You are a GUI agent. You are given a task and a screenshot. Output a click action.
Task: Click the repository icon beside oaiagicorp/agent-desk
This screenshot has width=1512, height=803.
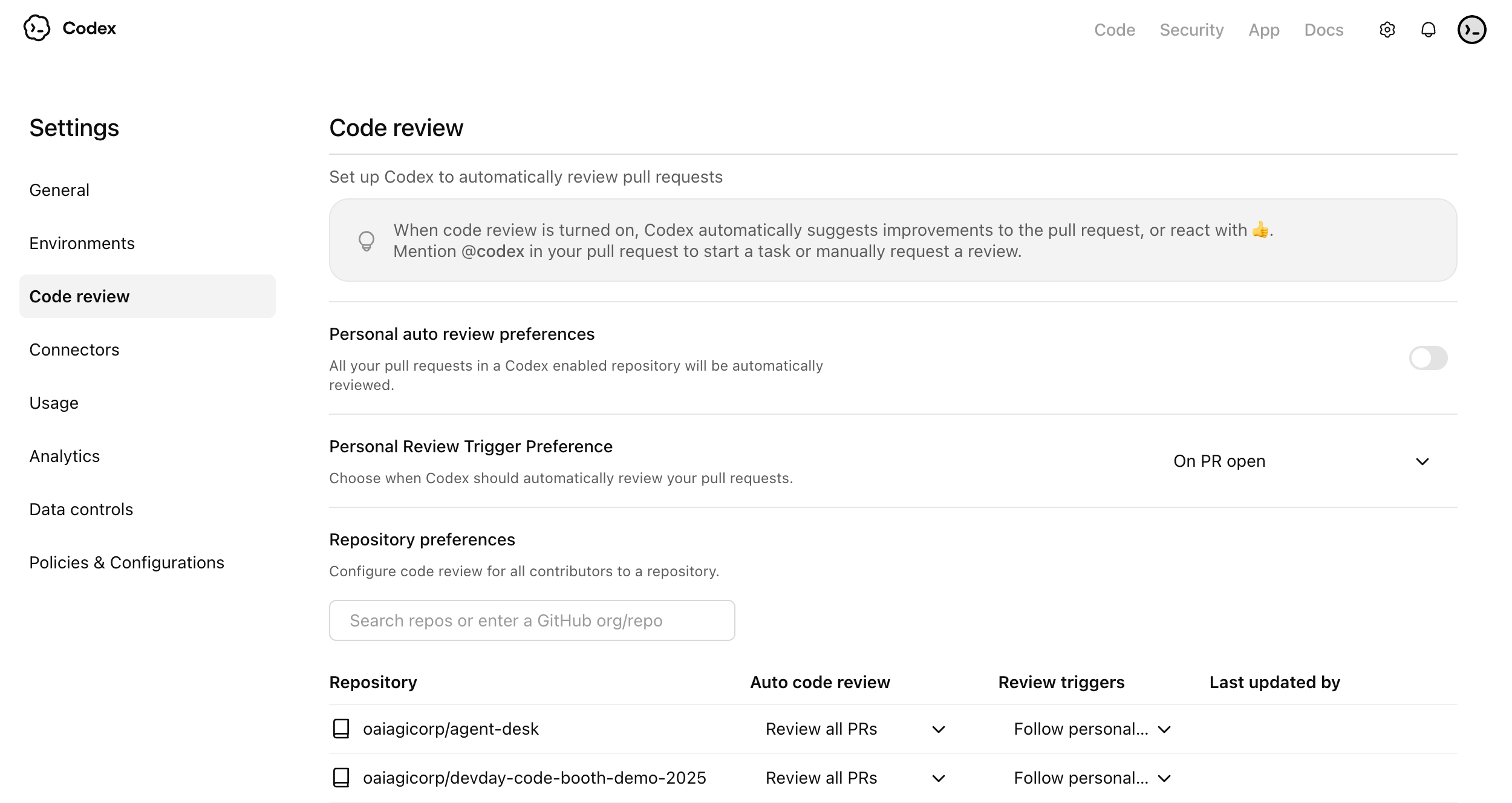(x=341, y=729)
